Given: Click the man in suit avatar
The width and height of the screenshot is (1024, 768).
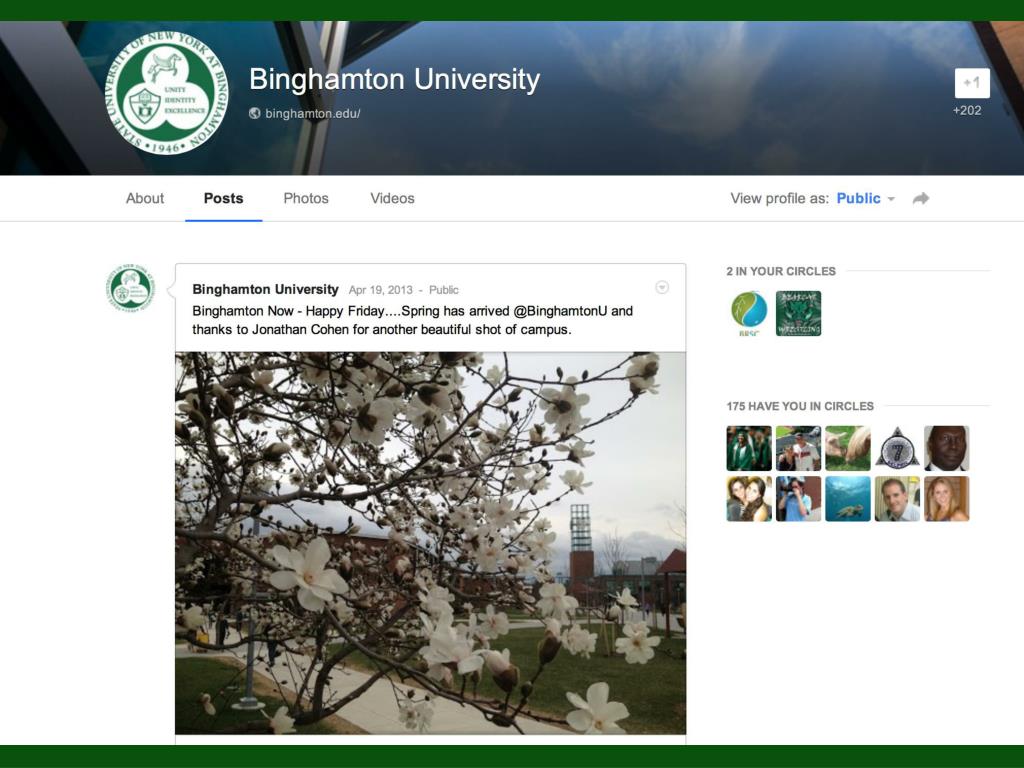Looking at the screenshot, I should [x=946, y=448].
